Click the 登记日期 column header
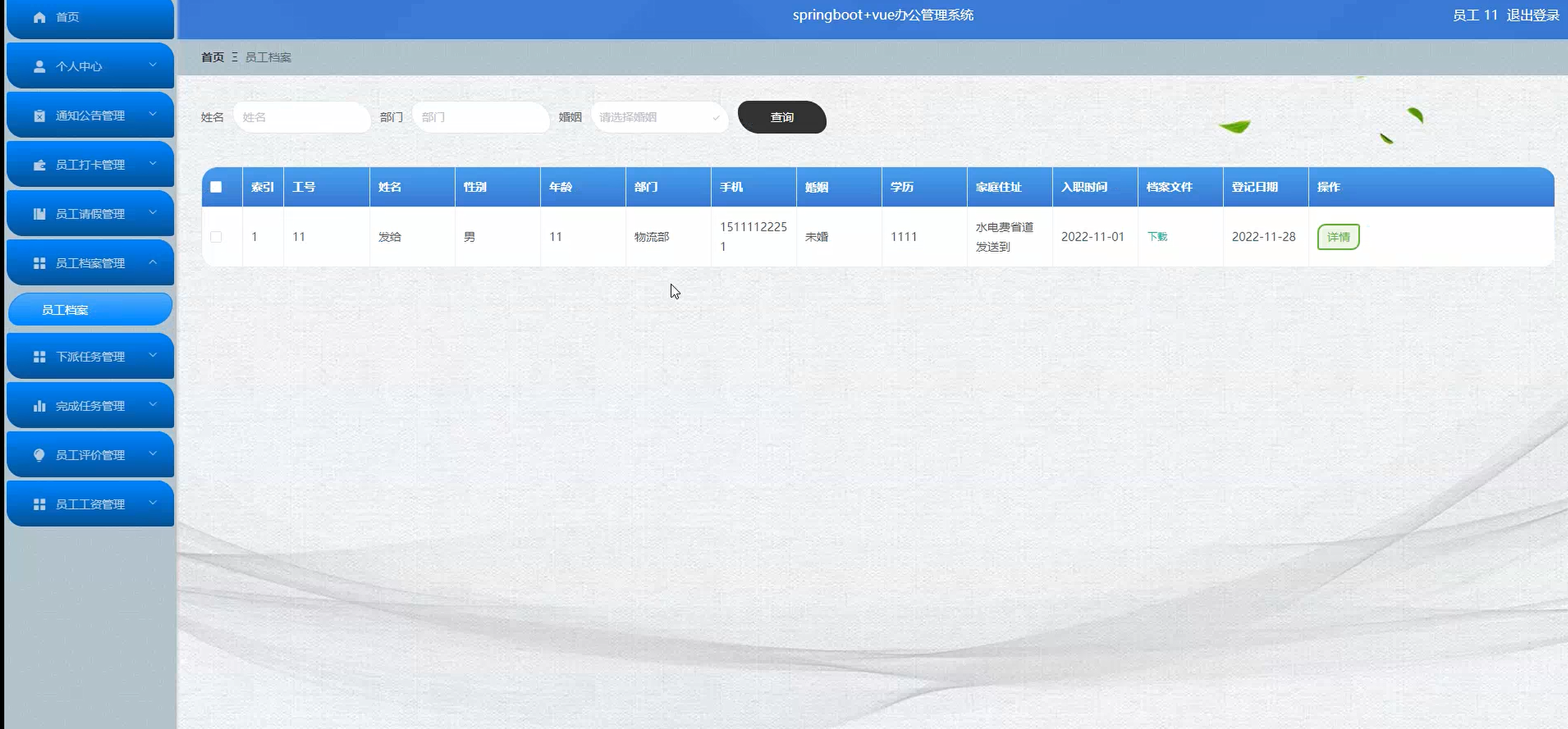Screen dimensions: 1568x729 click(x=1265, y=187)
